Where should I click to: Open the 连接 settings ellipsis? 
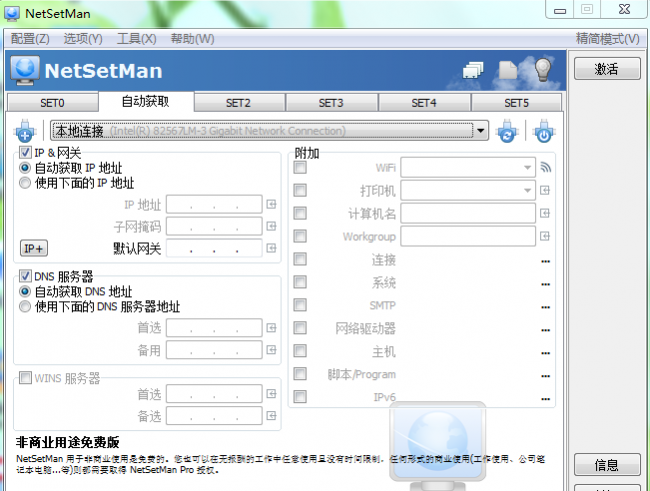point(546,261)
